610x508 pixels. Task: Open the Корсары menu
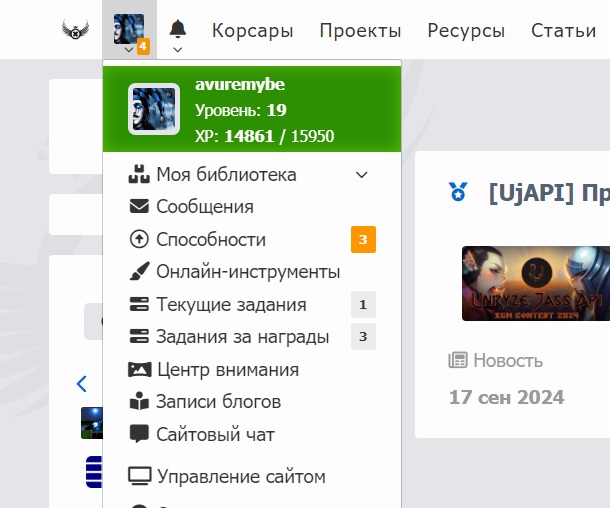pos(252,31)
